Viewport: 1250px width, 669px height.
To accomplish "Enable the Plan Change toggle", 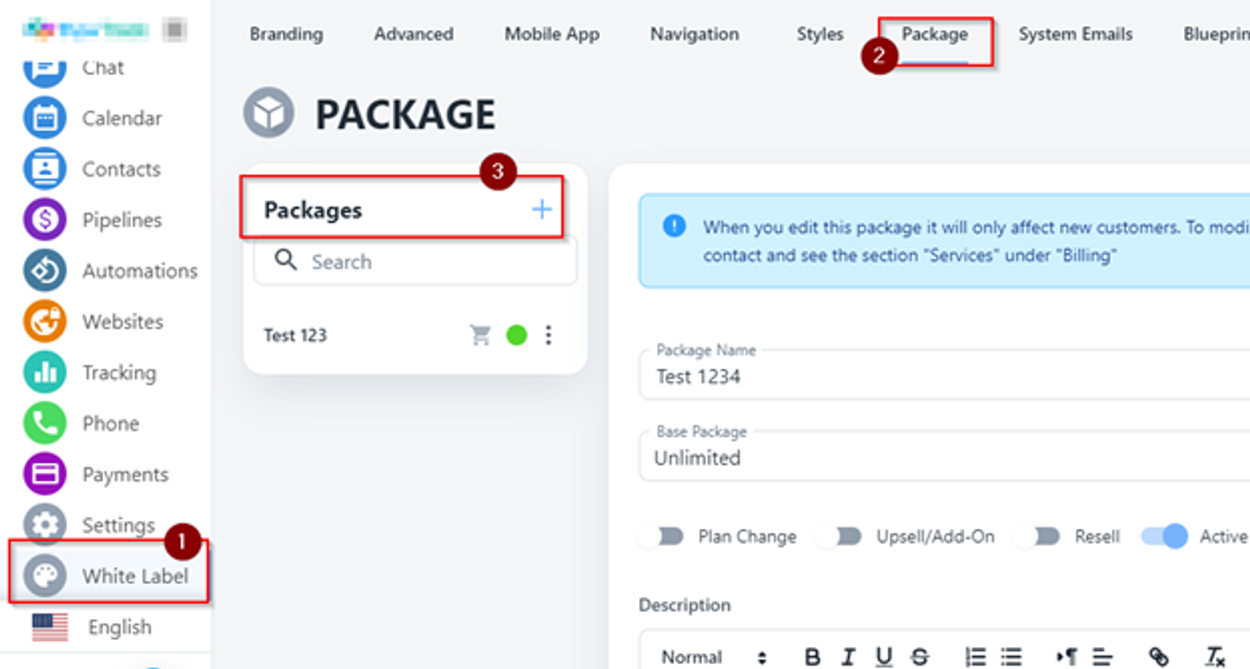I will pos(662,537).
